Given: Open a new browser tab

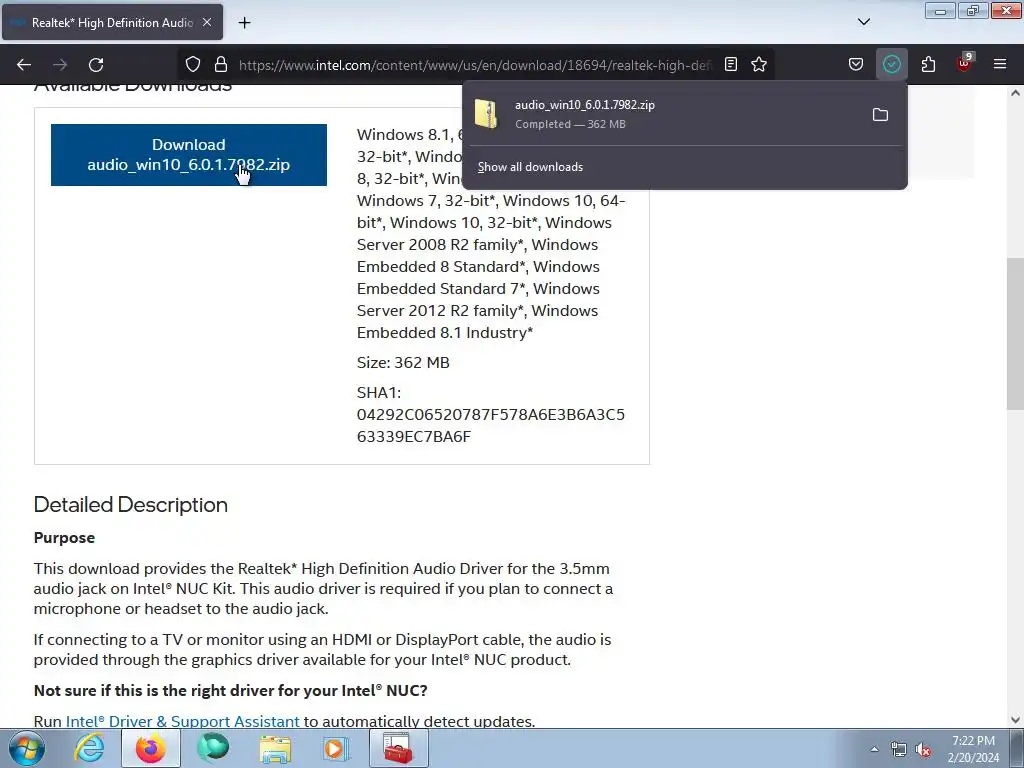Looking at the screenshot, I should click(x=244, y=22).
